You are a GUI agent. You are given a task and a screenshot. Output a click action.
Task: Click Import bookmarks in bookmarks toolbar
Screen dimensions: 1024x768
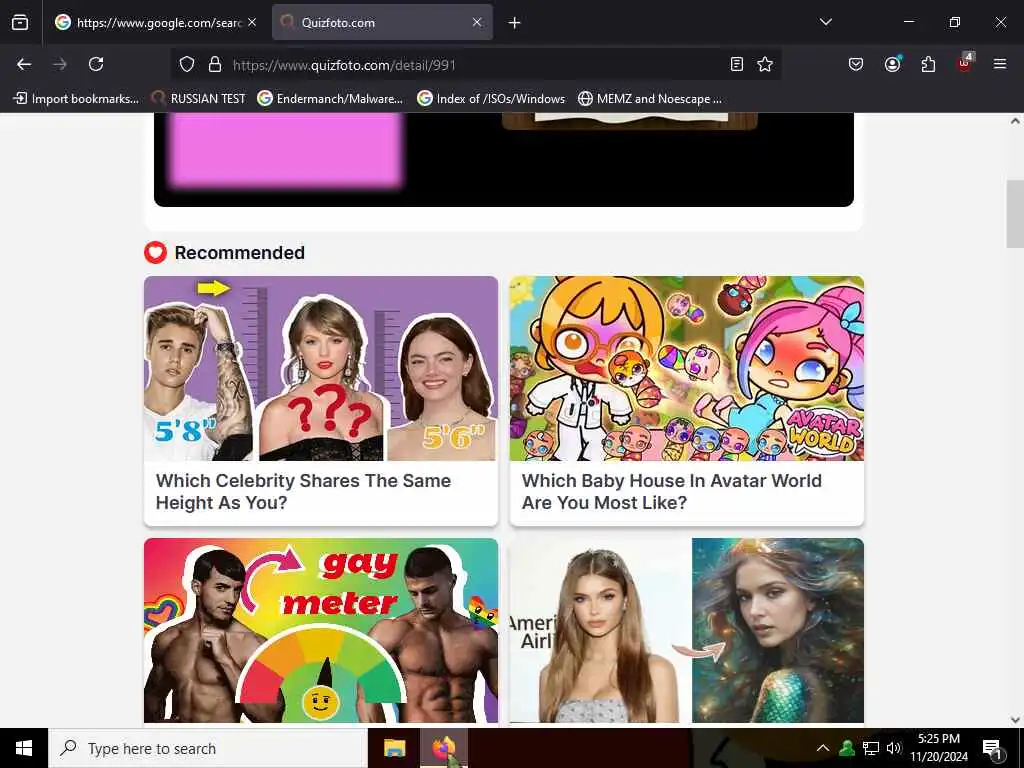pos(76,99)
